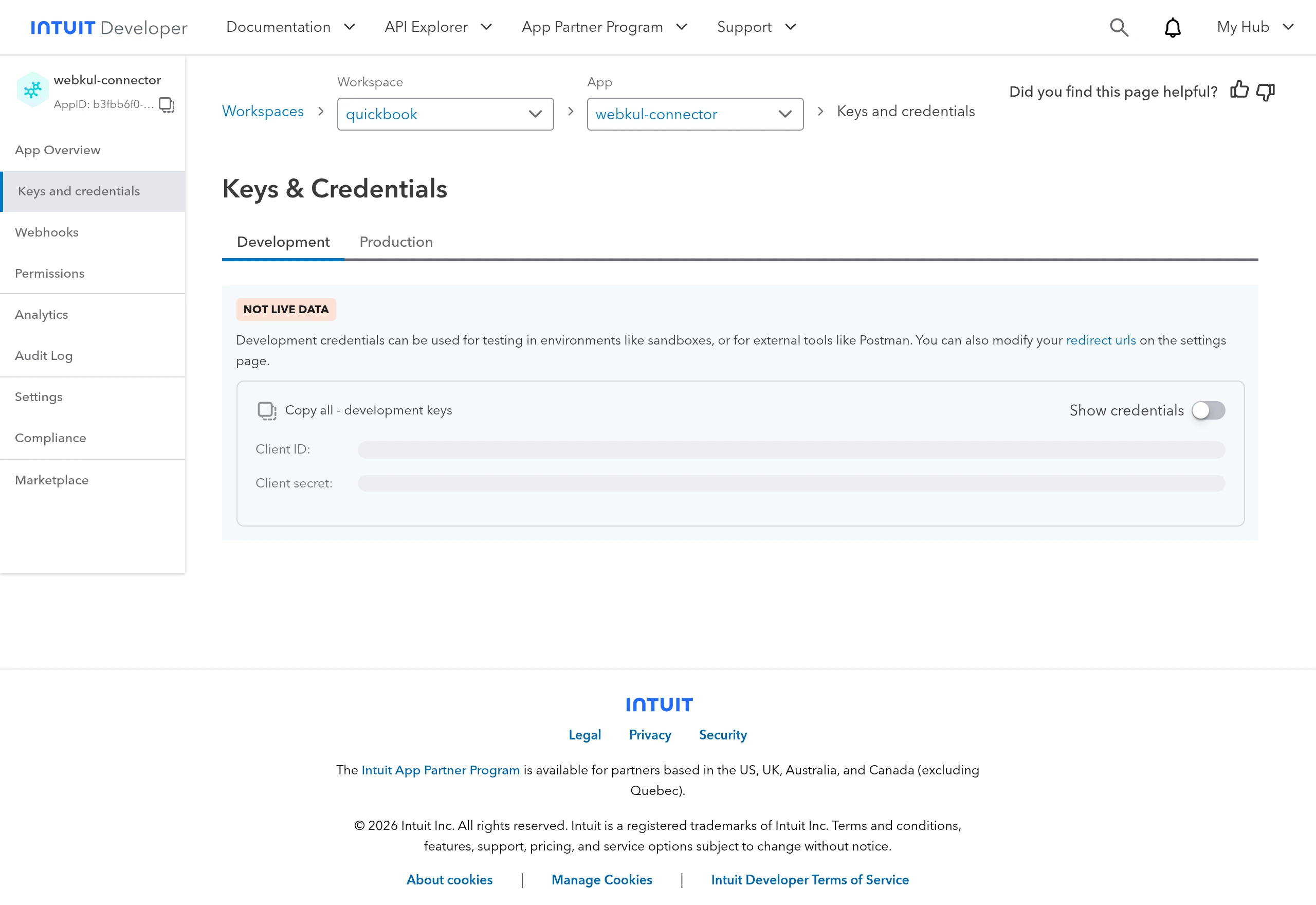Open the Privacy footer link
This screenshot has height=905, width=1316.
[650, 735]
